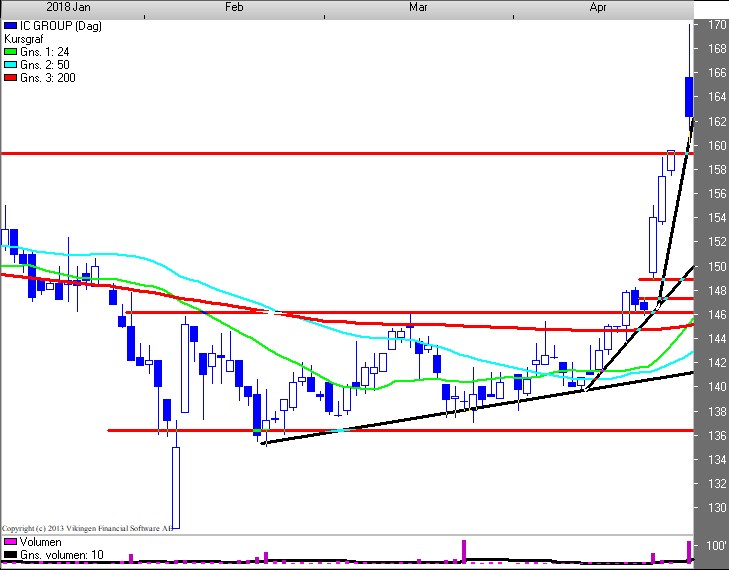
Task: Select the red Gns. 3 legend swatch
Action: pyautogui.click(x=10, y=77)
